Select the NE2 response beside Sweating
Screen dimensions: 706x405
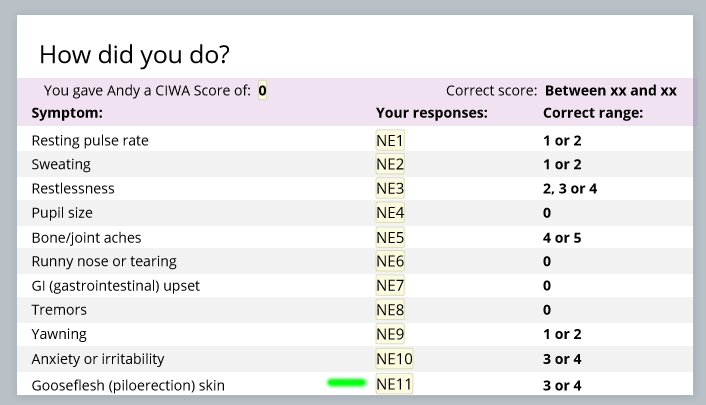389,164
